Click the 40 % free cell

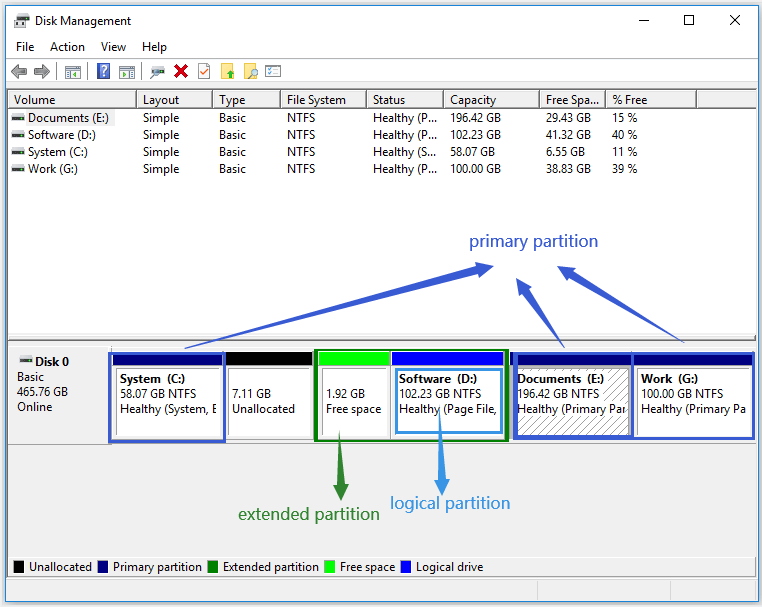(624, 135)
